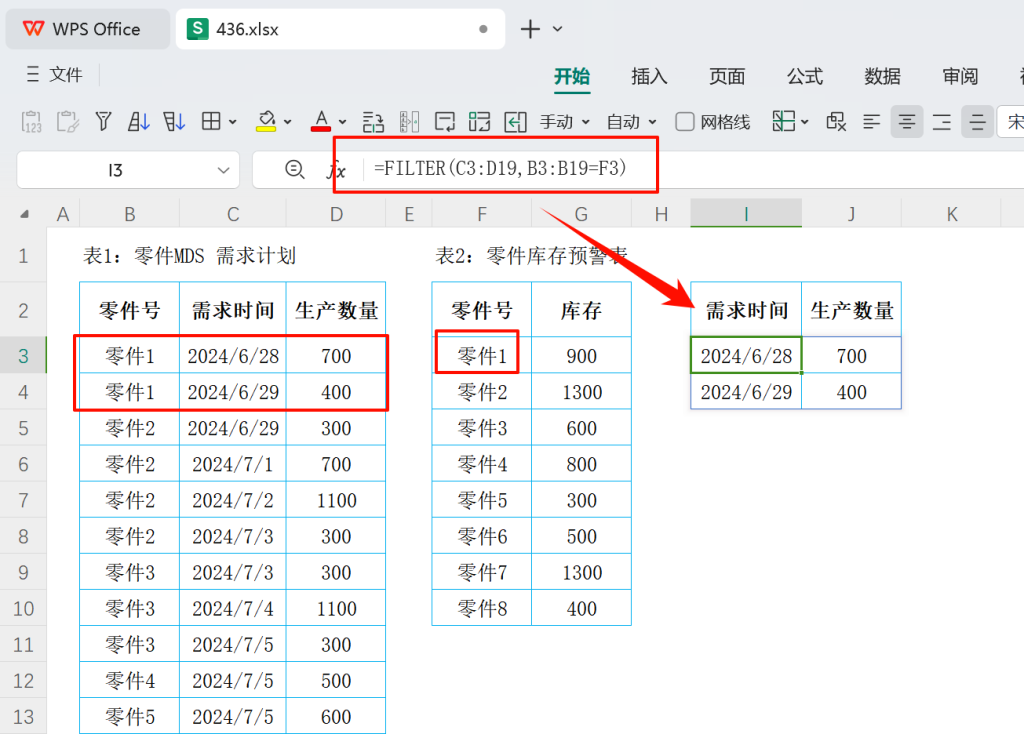Click cell J4 showing 400
The height and width of the screenshot is (734, 1024).
tap(852, 392)
